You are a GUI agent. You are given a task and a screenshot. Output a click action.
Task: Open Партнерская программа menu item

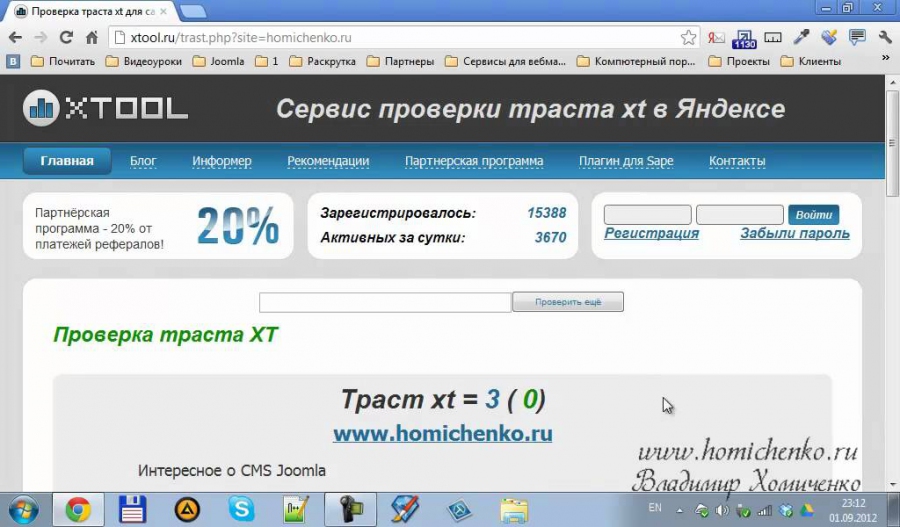pos(474,161)
